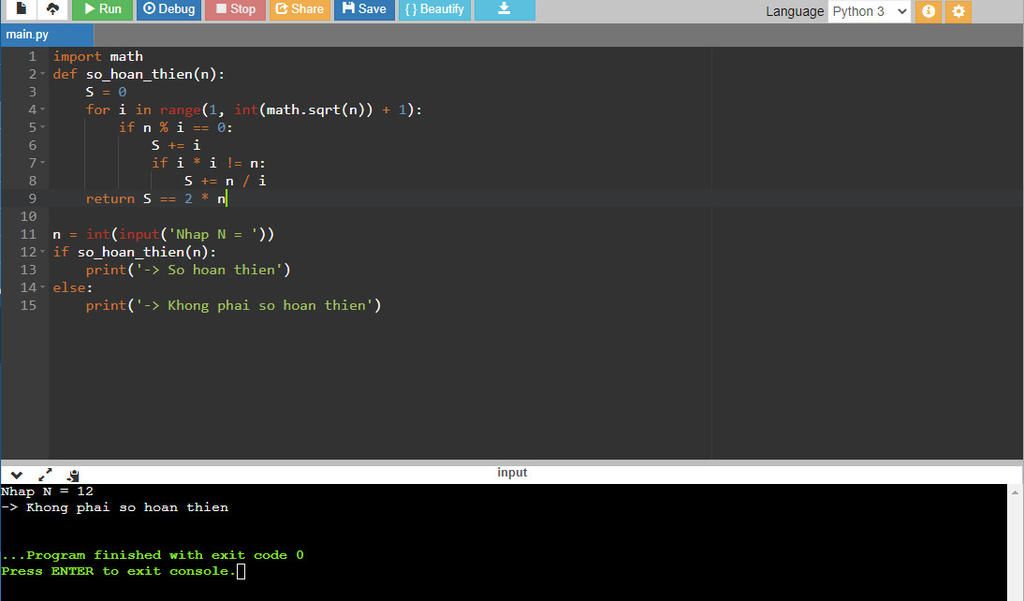The width and height of the screenshot is (1024, 601).
Task: Click line number 15 in the gutter
Action: click(x=28, y=305)
